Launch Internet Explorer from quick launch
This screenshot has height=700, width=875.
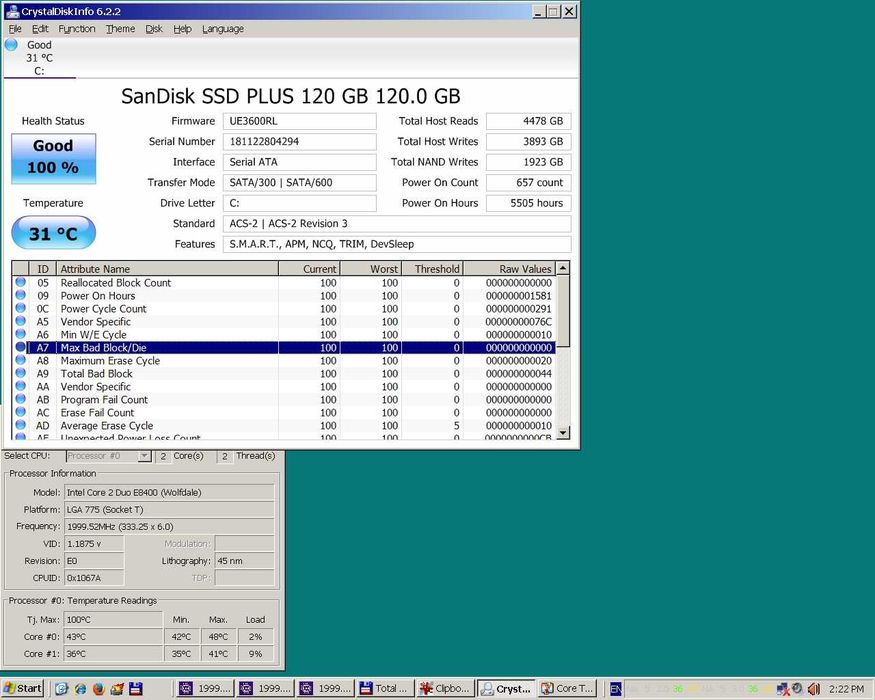80,688
